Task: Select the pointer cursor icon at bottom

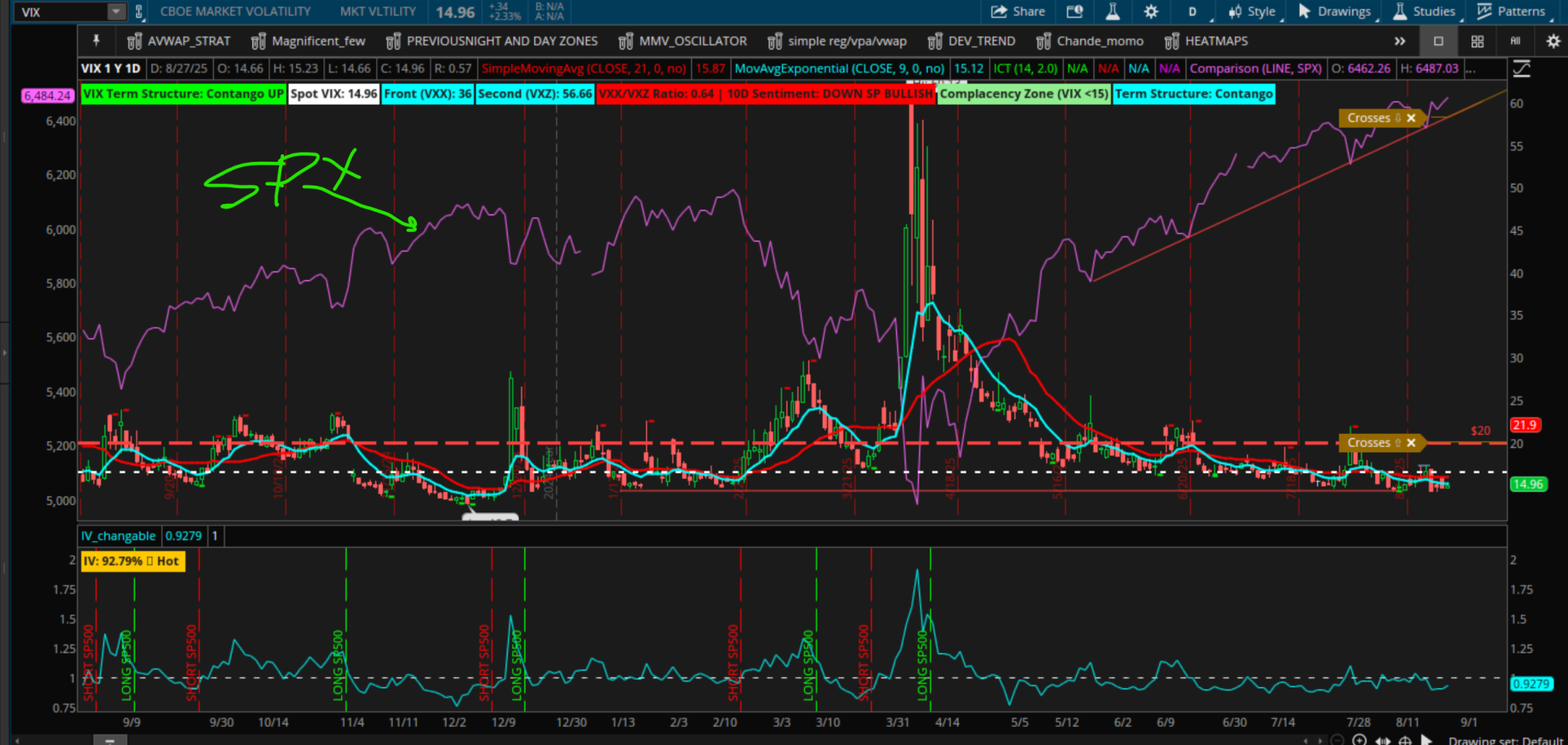Action: (x=1426, y=740)
